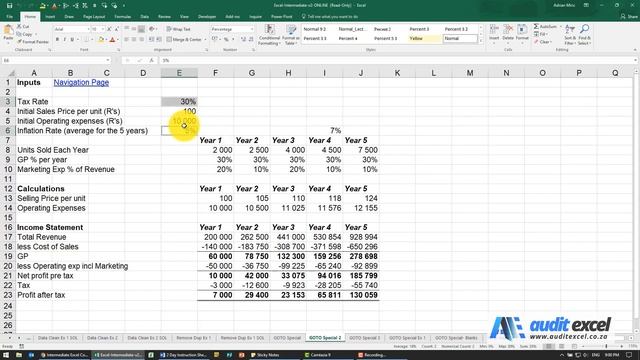Click the Increase Decimal icon
Image resolution: width=640 pixels, height=360 pixels.
pos(243,40)
